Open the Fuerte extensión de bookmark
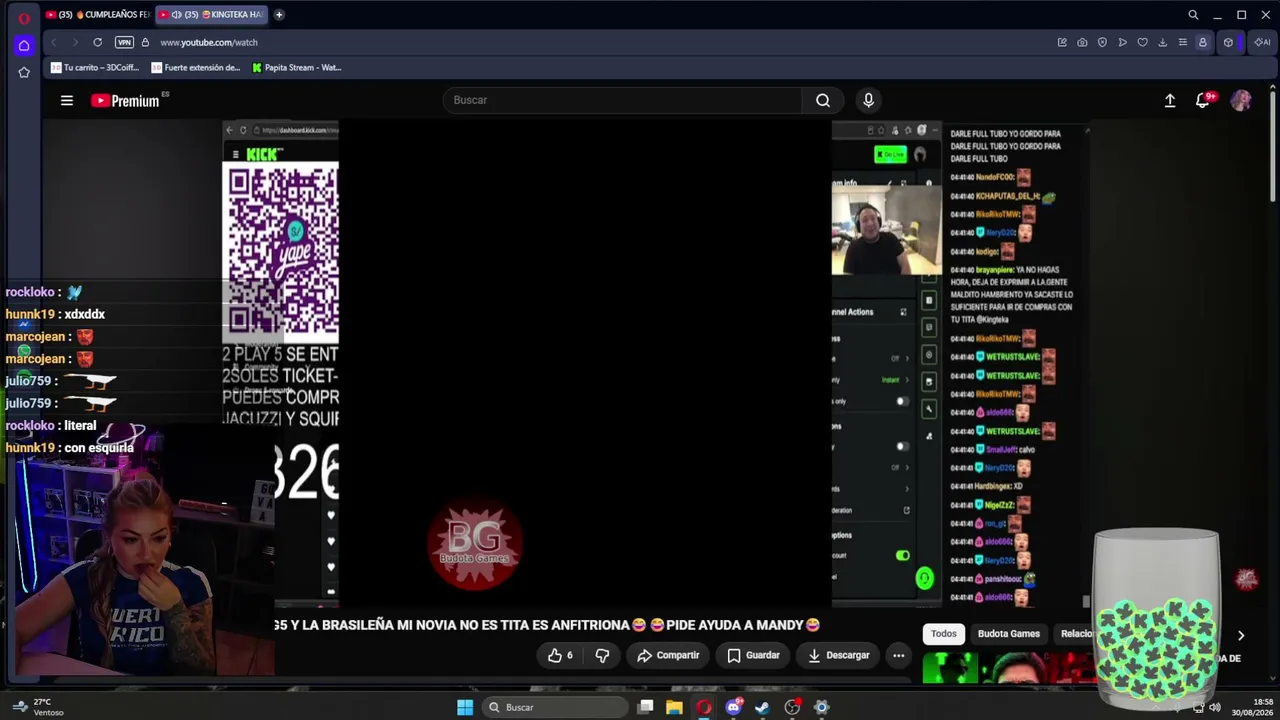This screenshot has height=720, width=1280. point(196,68)
